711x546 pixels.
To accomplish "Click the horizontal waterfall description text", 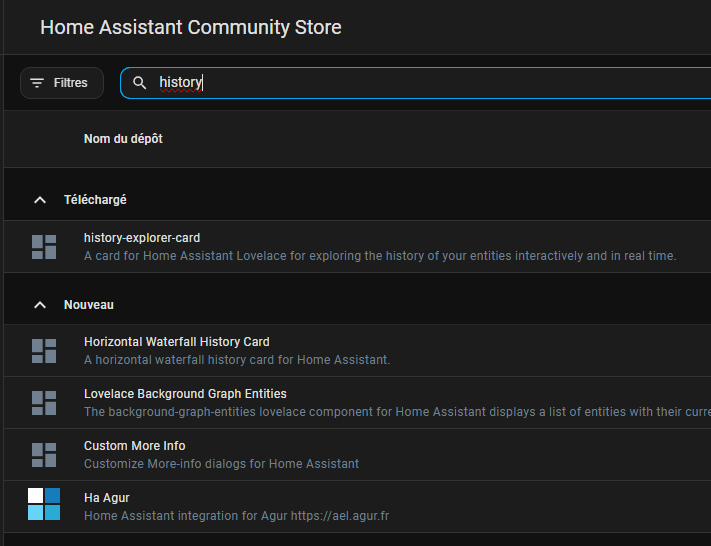I will coord(237,360).
